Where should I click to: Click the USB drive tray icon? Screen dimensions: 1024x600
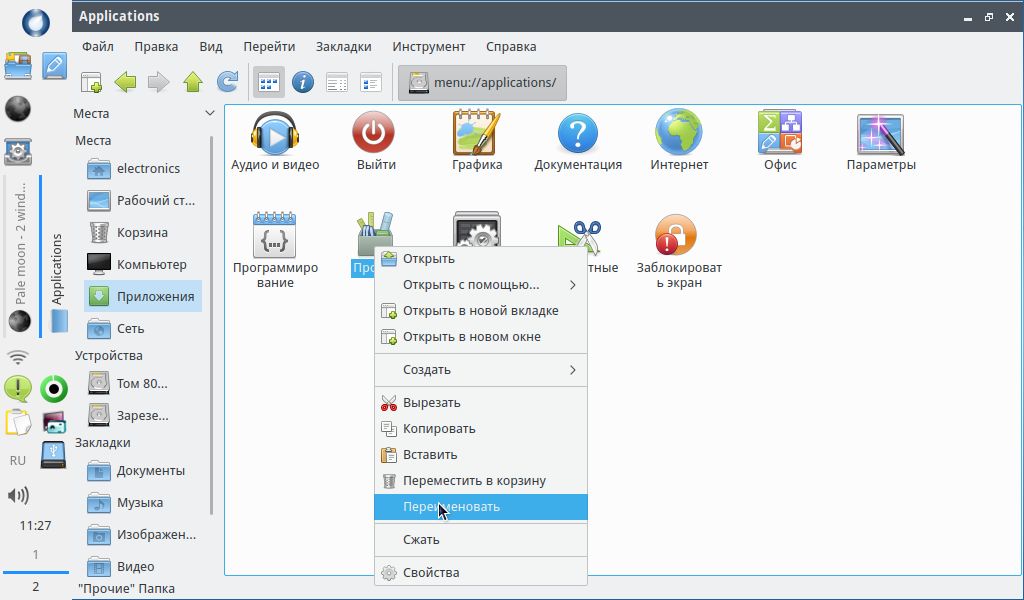tap(54, 455)
